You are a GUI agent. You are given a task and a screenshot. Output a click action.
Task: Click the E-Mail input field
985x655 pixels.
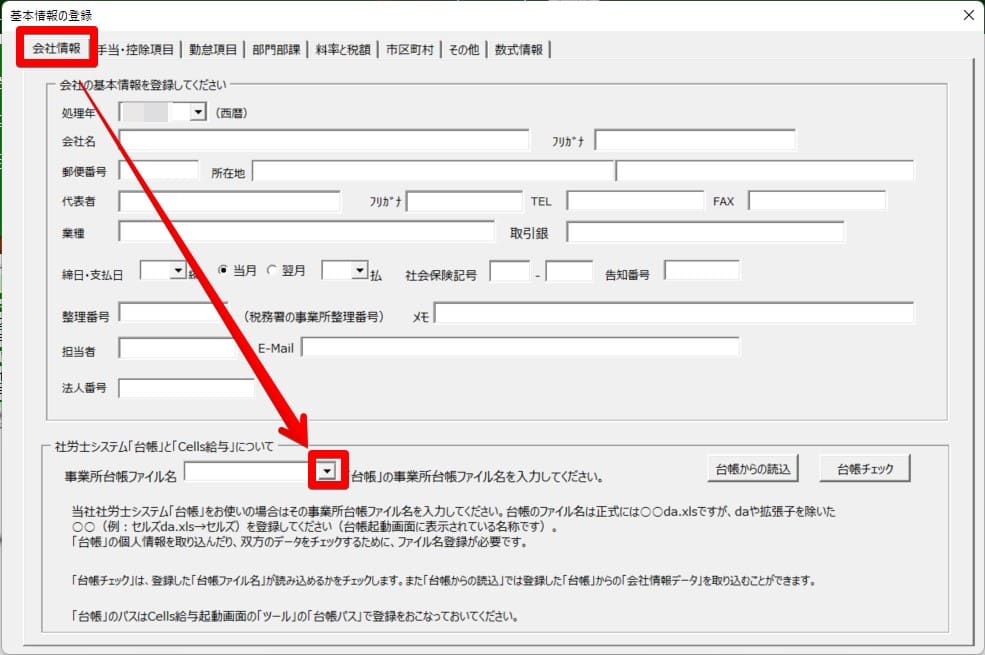[x=520, y=347]
